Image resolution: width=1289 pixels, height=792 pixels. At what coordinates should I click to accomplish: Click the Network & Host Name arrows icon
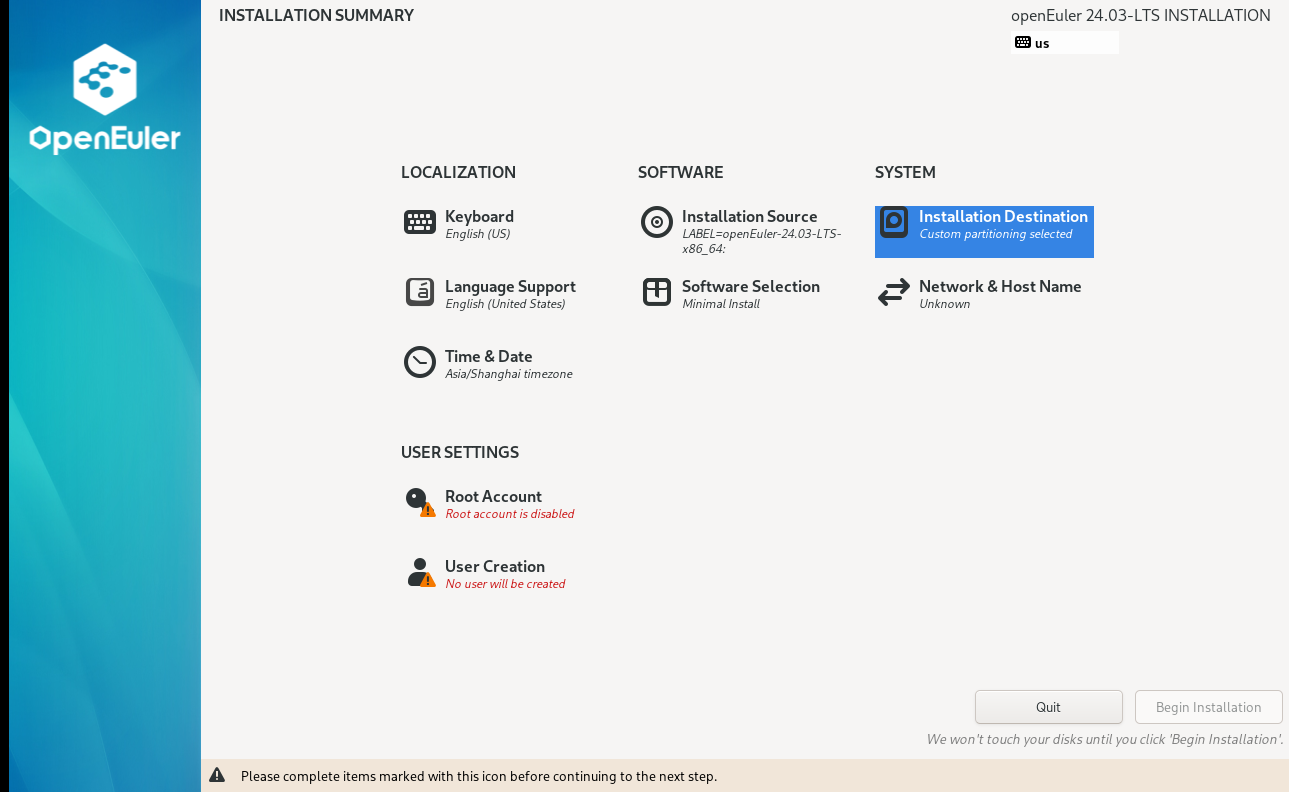point(894,292)
